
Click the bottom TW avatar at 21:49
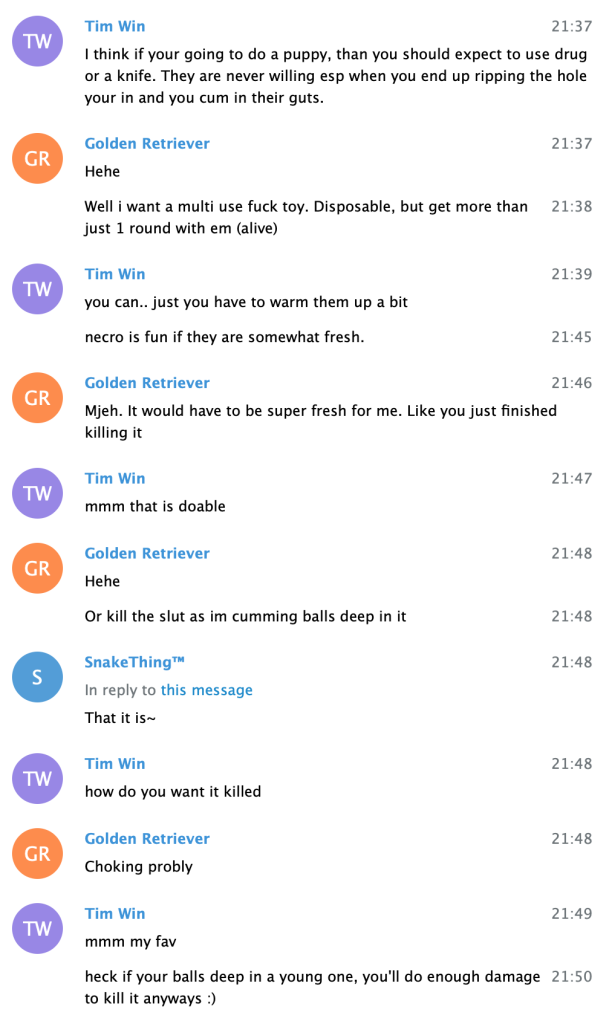(x=37, y=928)
